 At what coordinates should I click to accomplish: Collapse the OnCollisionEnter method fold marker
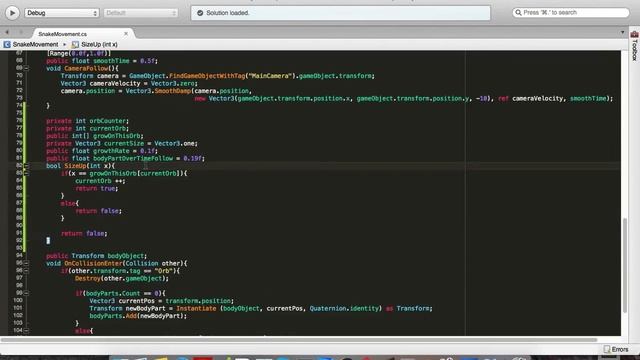pyautogui.click(x=26, y=264)
